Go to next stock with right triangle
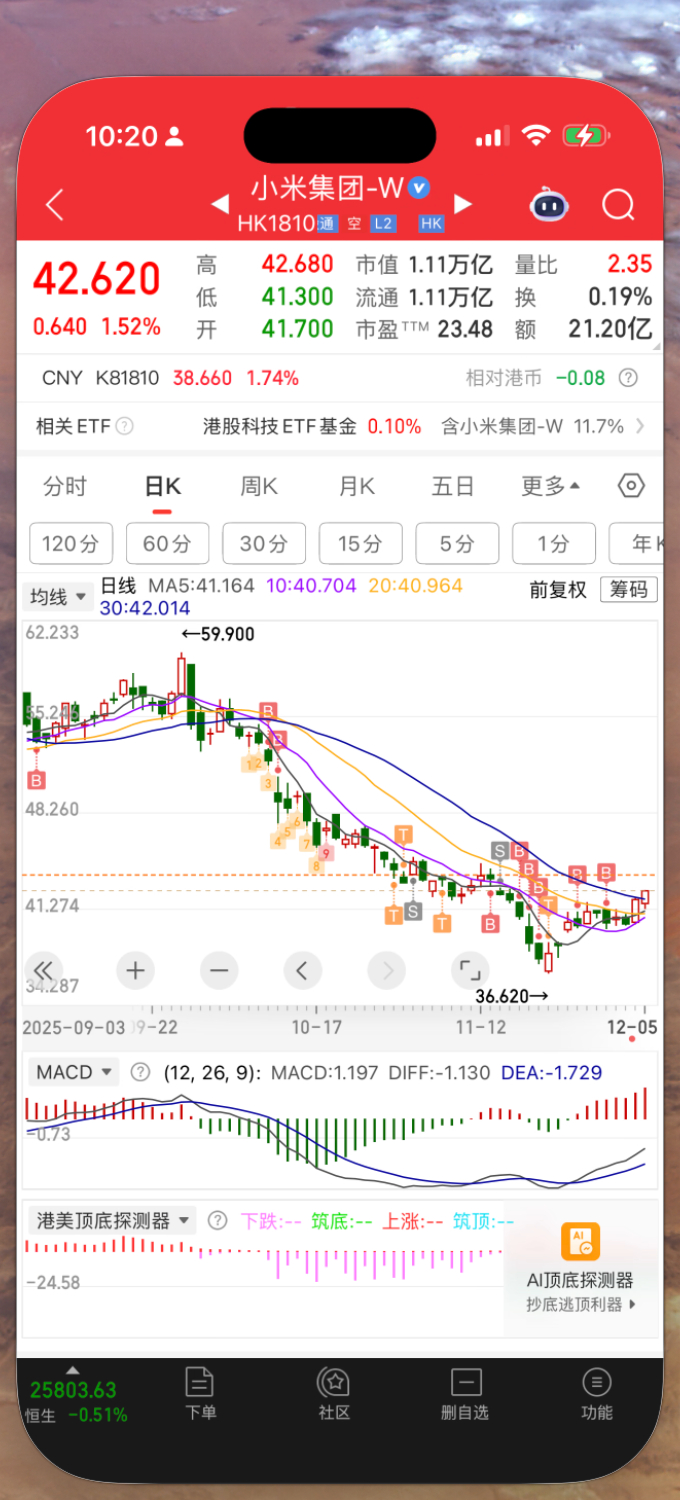Image resolution: width=680 pixels, height=1500 pixels. coord(462,204)
